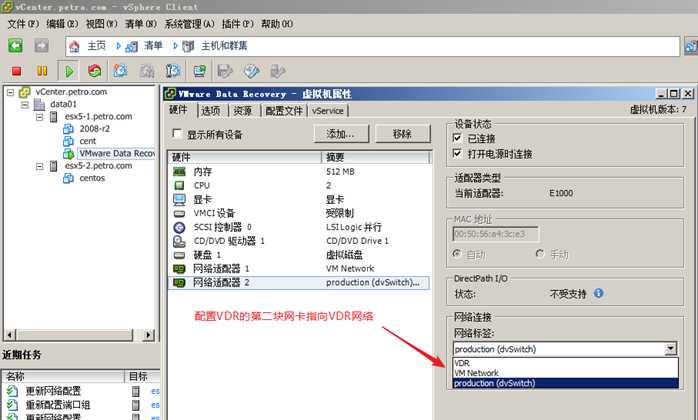Viewport: 698px width, 420px height.
Task: Select the 自动 MAC address radio button
Action: 457,254
